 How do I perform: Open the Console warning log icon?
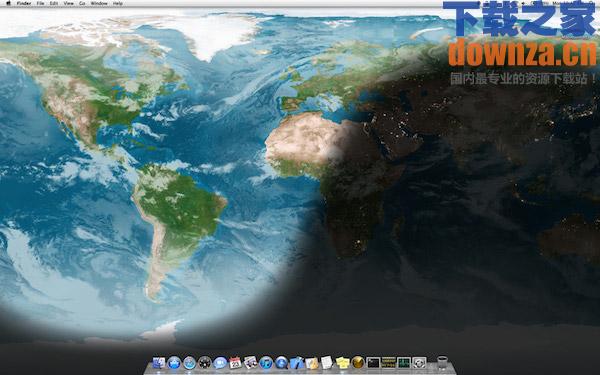pos(388,362)
